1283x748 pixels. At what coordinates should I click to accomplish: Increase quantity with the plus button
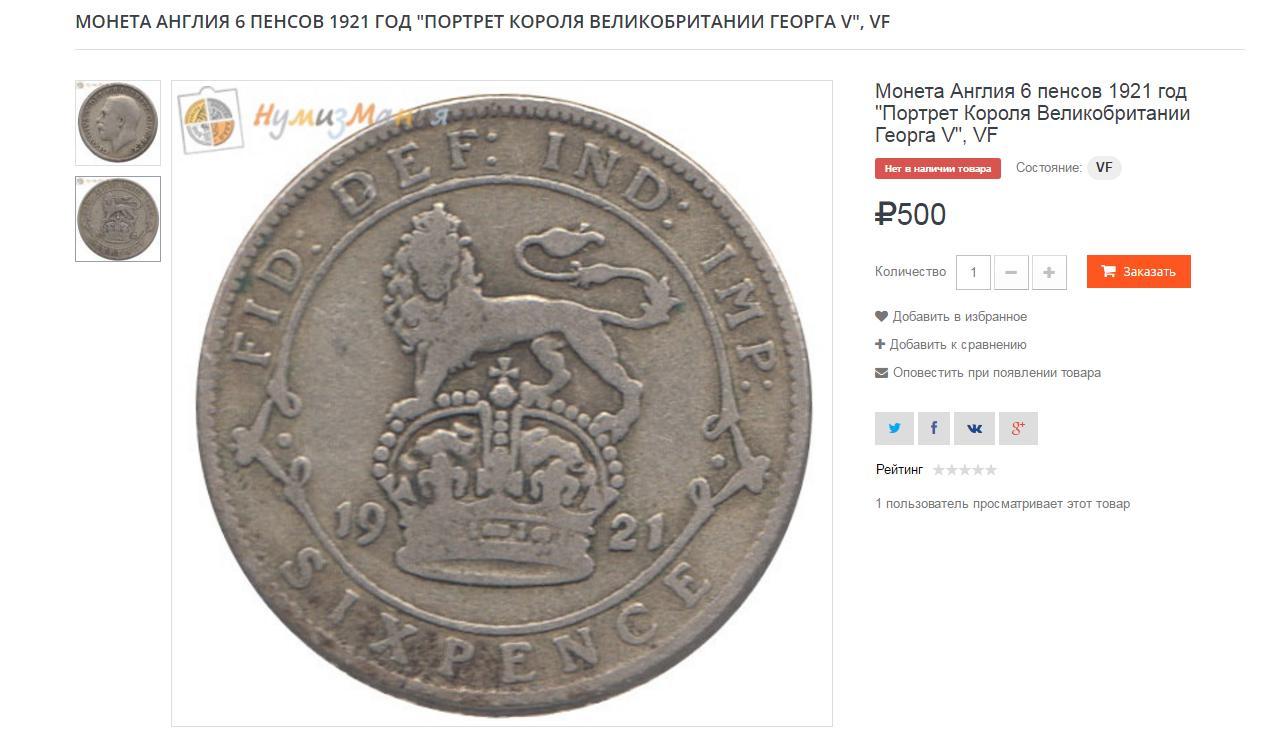click(1049, 272)
